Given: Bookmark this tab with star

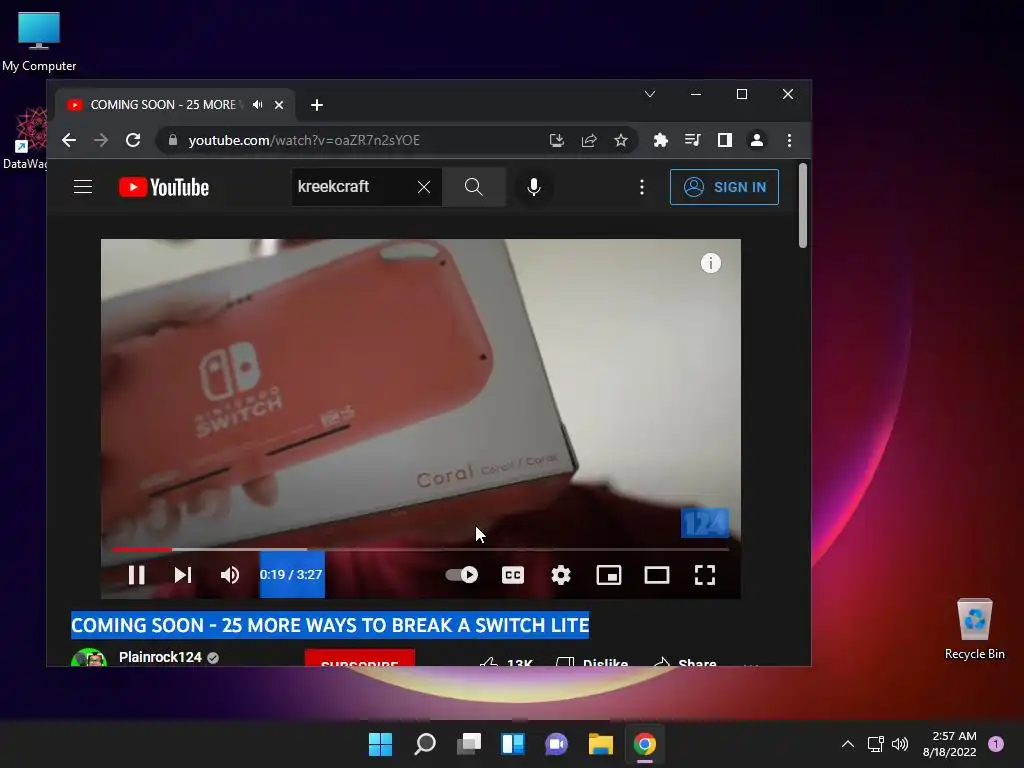Looking at the screenshot, I should 621,140.
